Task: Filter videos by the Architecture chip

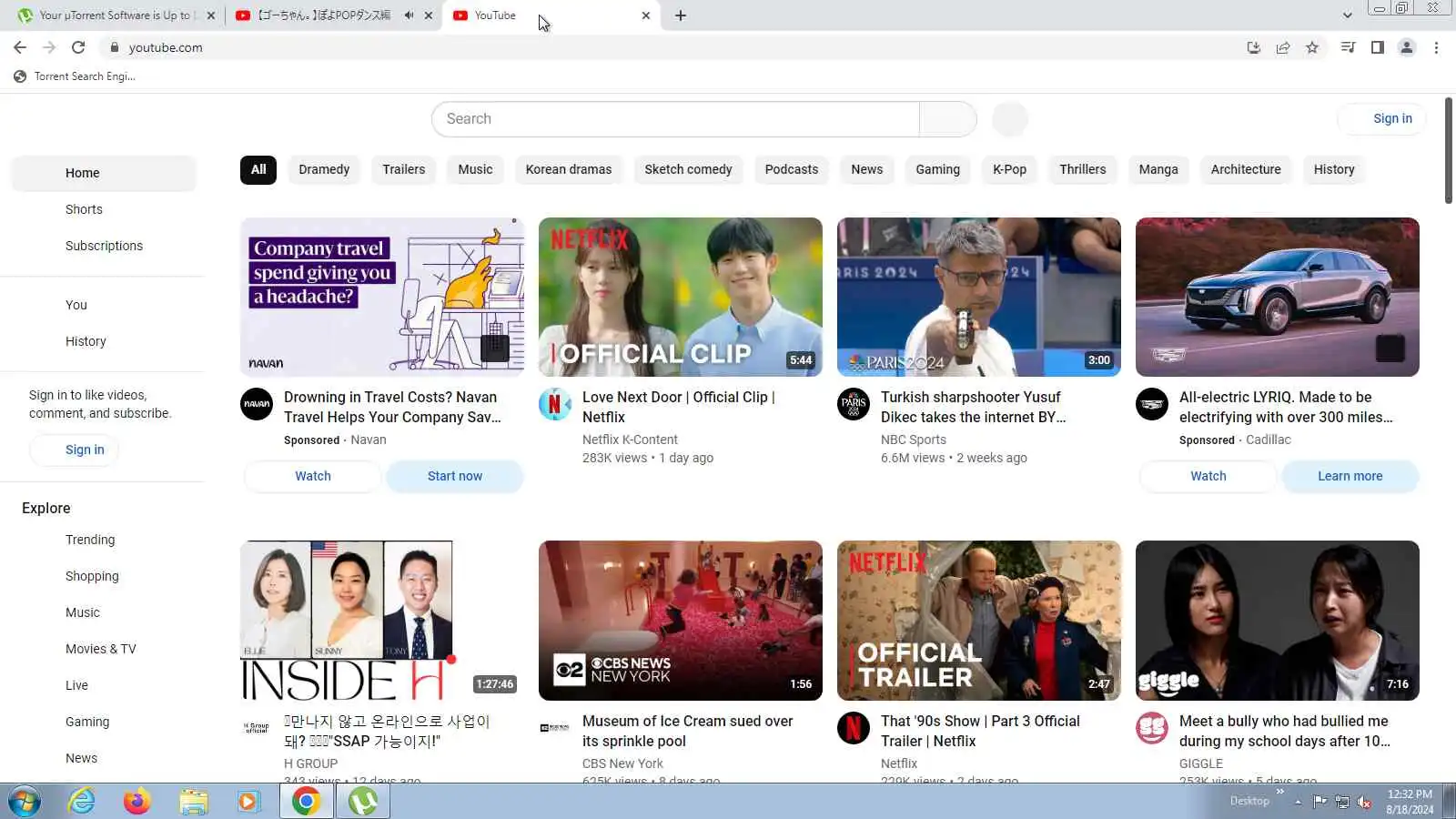Action: click(x=1246, y=169)
